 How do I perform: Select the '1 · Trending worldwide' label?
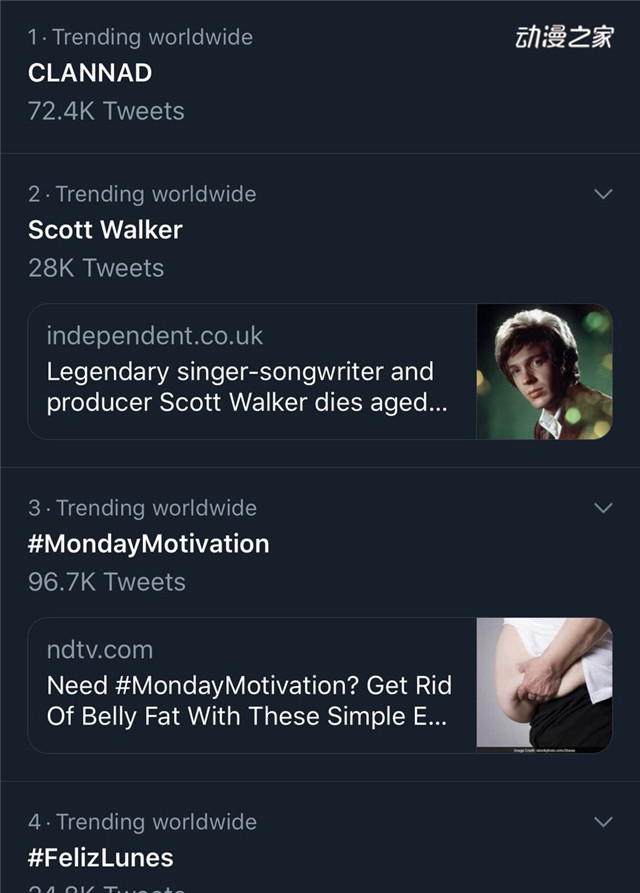tap(141, 37)
